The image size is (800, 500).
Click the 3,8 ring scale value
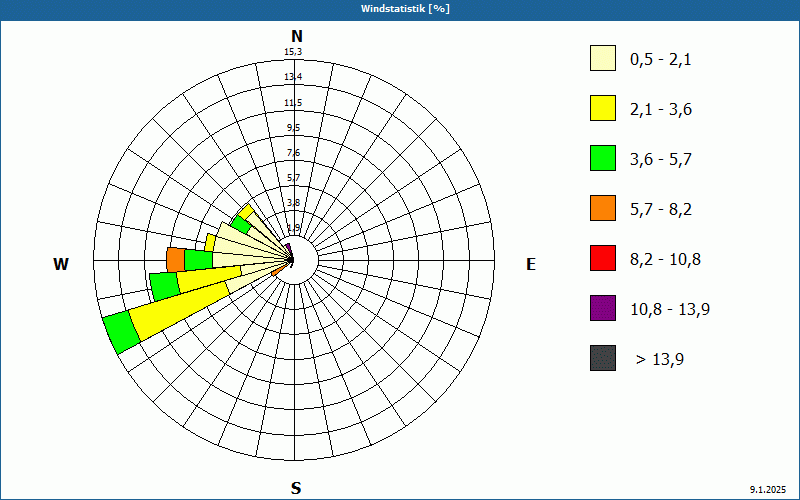(293, 203)
